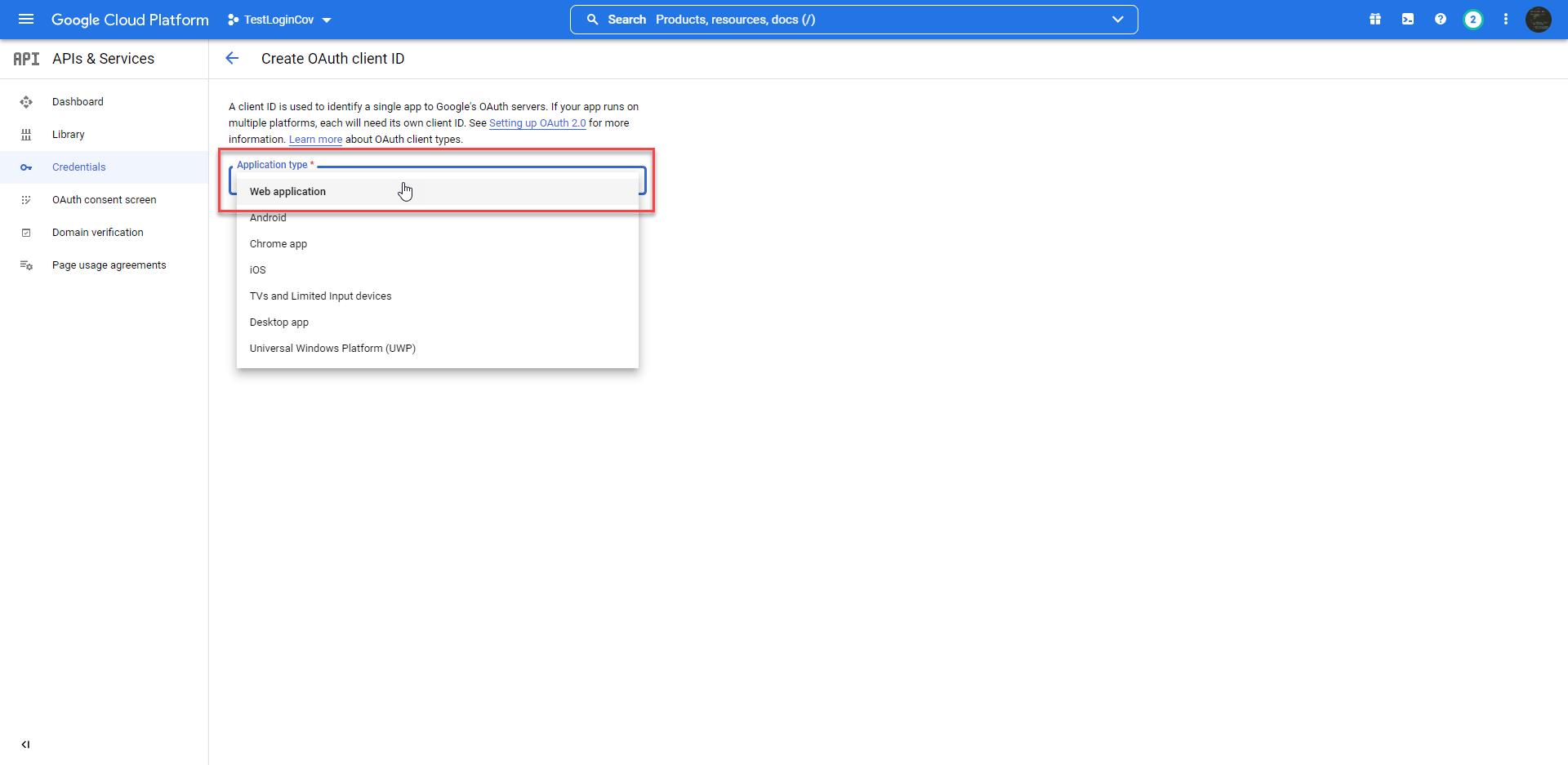Open Dashboard in the sidebar

(104, 102)
